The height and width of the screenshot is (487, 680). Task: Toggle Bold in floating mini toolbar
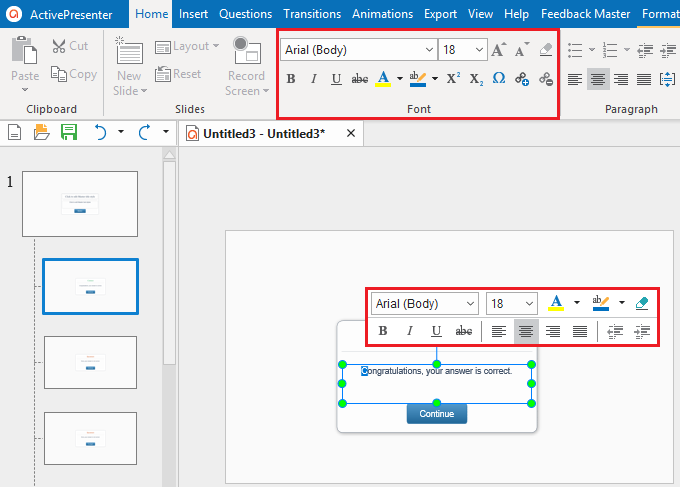click(x=382, y=331)
